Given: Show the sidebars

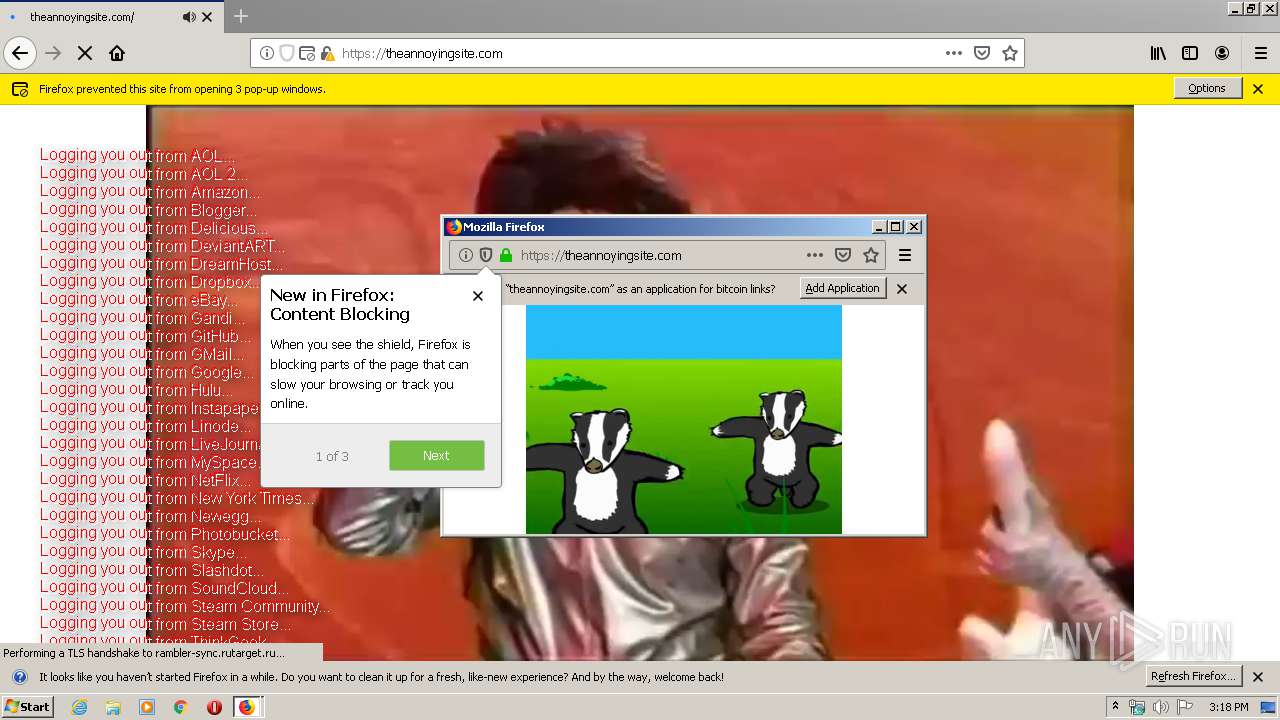Looking at the screenshot, I should 1190,53.
